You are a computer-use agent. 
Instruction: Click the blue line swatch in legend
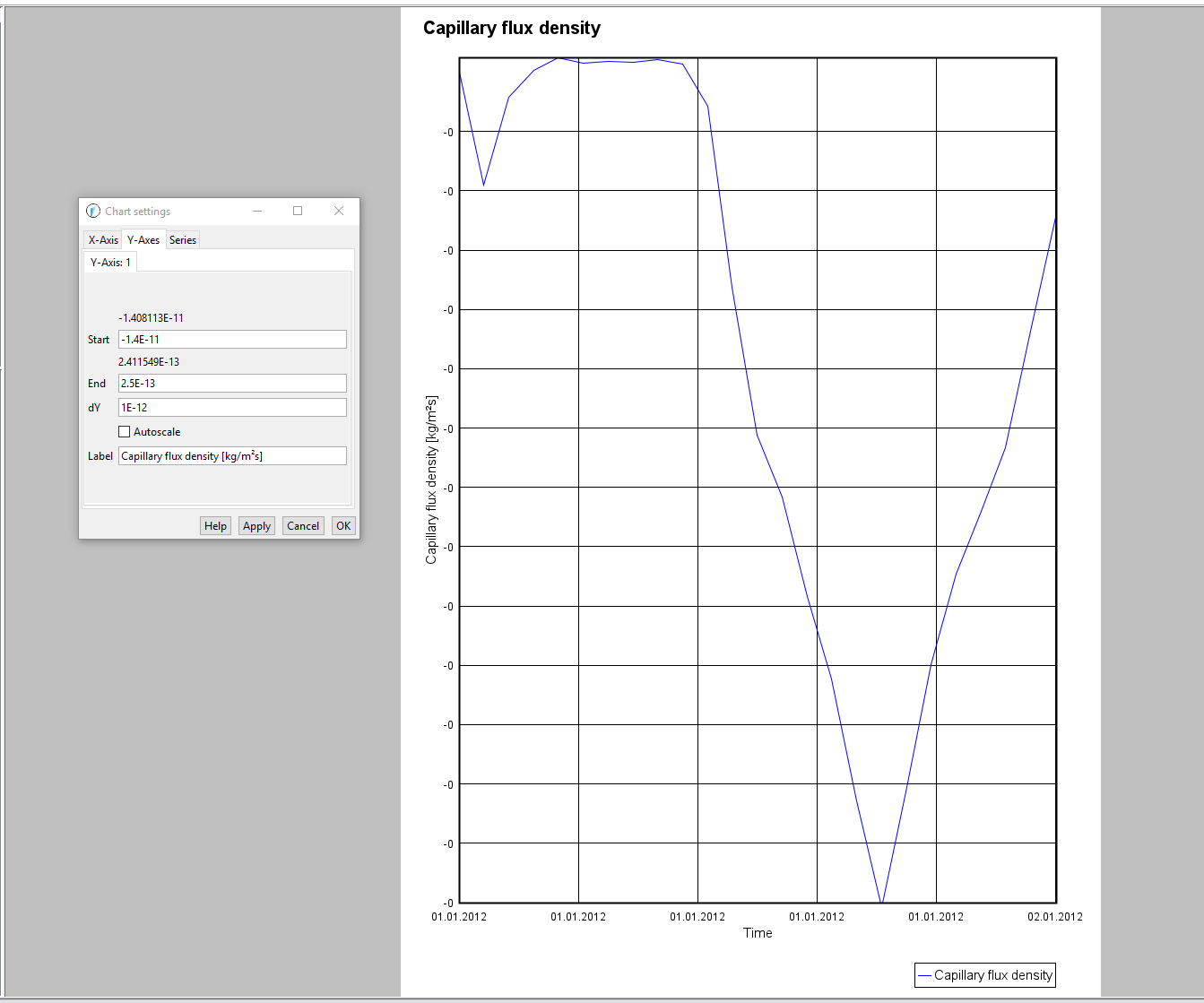coord(924,975)
